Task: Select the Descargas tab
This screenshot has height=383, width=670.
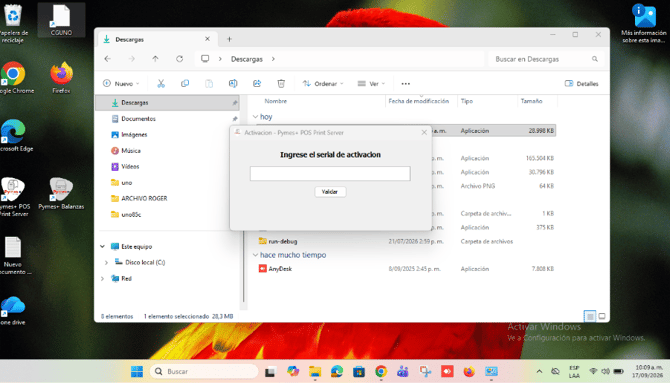Action: [x=156, y=39]
